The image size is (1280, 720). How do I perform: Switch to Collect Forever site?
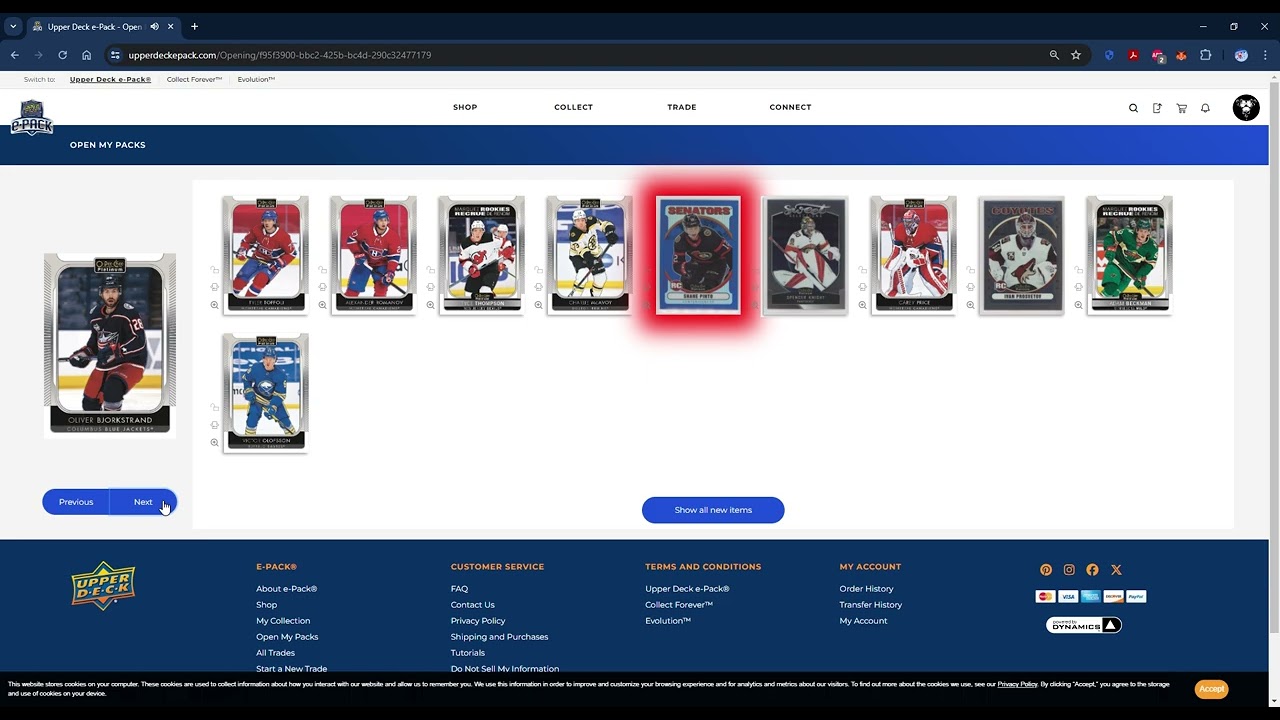(x=194, y=79)
